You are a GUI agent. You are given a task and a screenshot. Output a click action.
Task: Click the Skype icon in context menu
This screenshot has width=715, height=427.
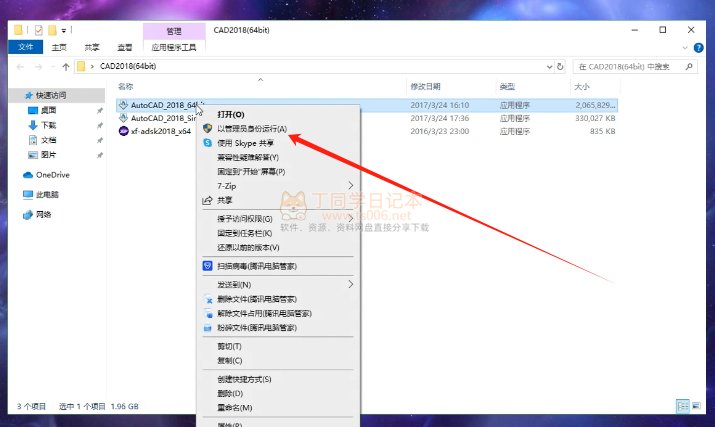point(207,143)
